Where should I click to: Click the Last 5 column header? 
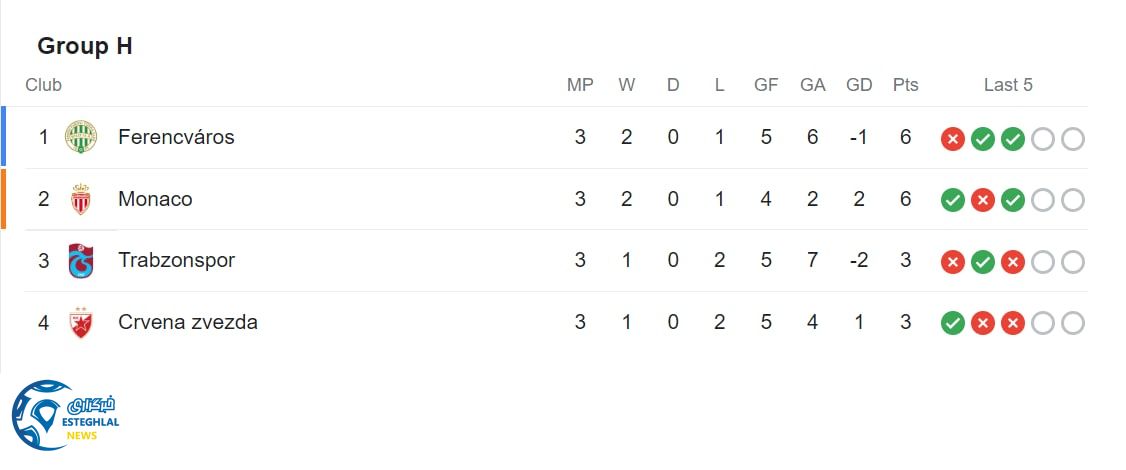click(1008, 85)
